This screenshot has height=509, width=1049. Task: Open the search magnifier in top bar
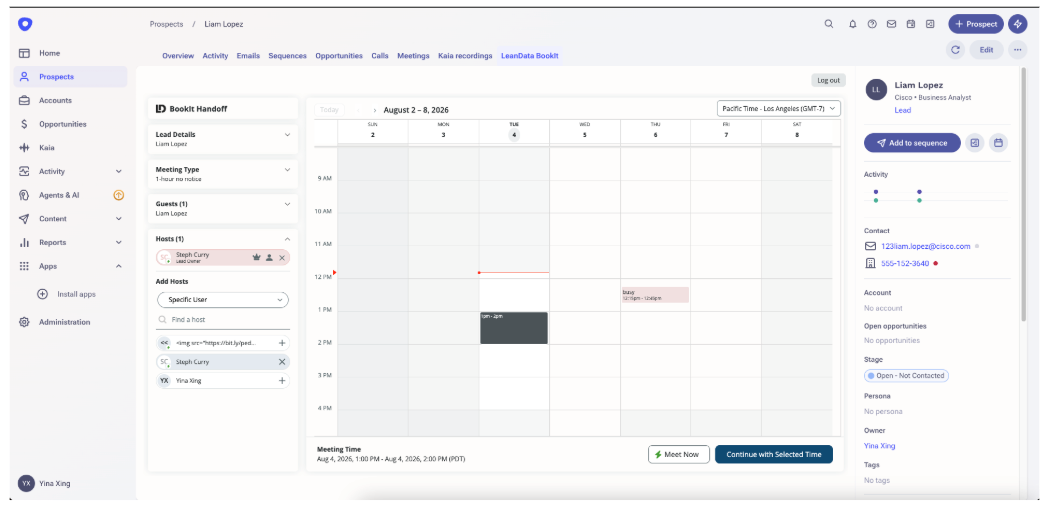pyautogui.click(x=829, y=24)
